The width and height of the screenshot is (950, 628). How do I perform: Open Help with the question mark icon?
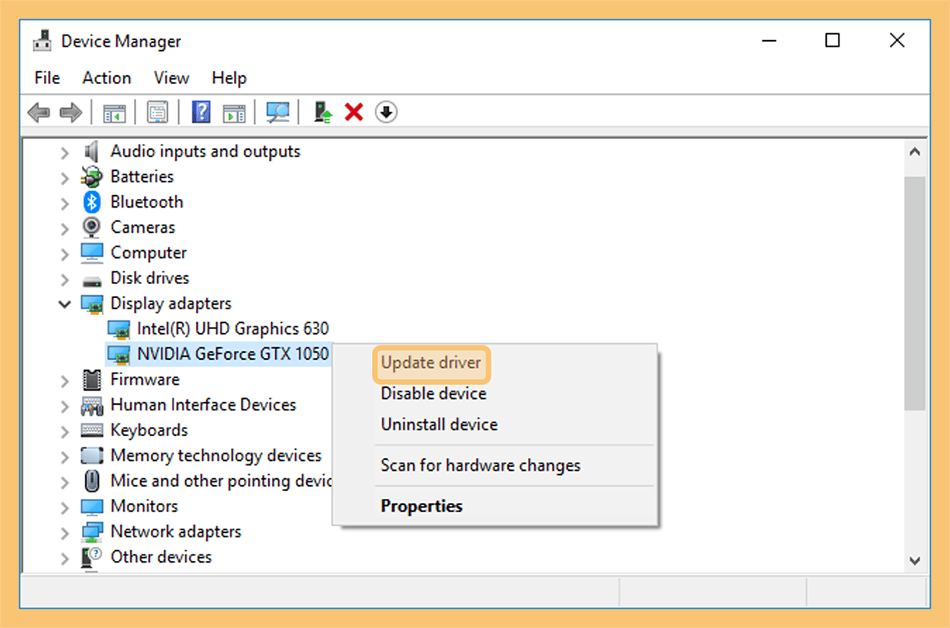coord(201,113)
